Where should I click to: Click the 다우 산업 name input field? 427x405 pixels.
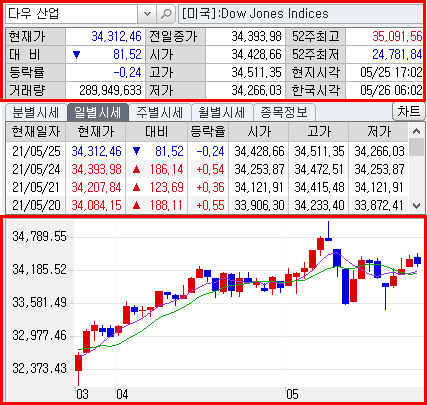[71, 14]
